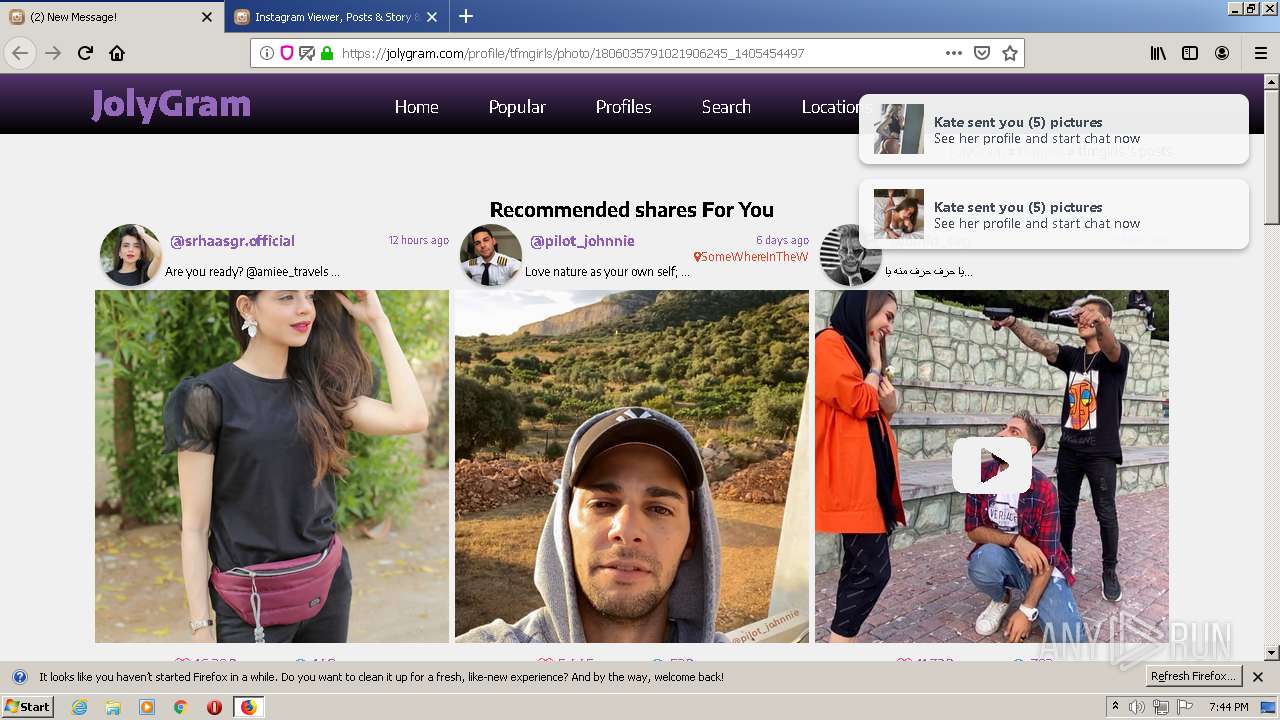This screenshot has width=1280, height=720.
Task: Go to the Firefox home page
Action: point(117,53)
